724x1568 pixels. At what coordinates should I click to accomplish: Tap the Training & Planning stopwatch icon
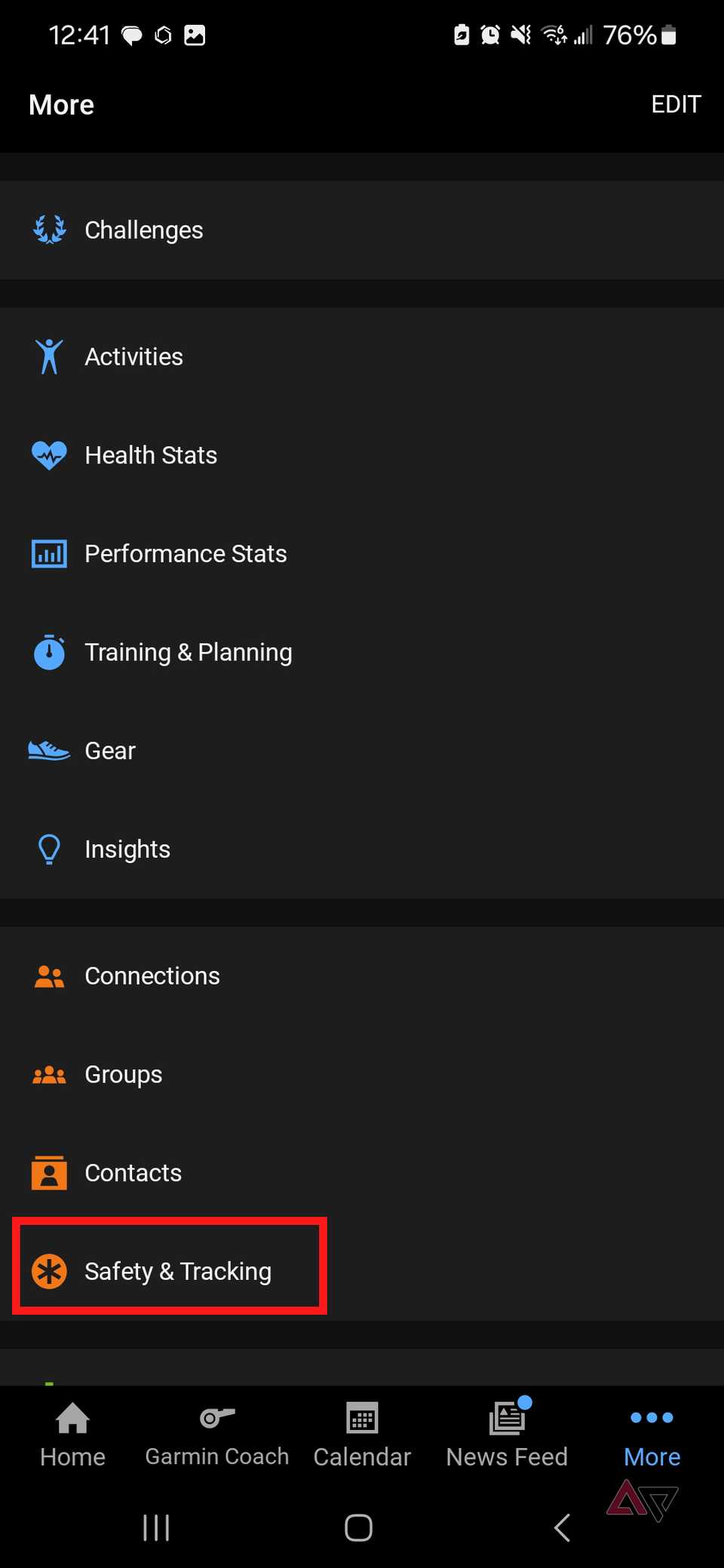pos(50,652)
